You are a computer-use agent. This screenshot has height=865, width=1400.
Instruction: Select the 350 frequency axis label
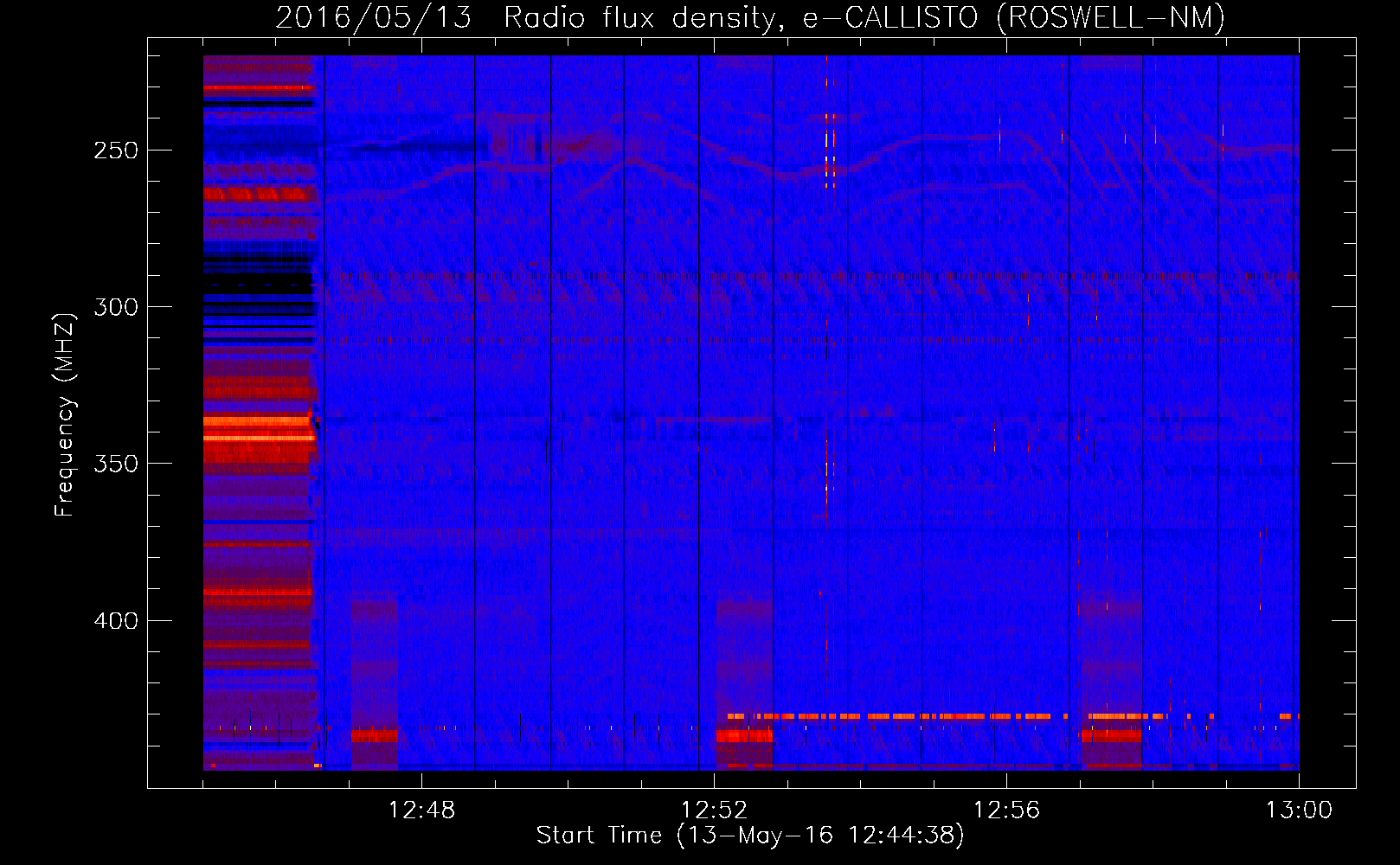[x=116, y=464]
